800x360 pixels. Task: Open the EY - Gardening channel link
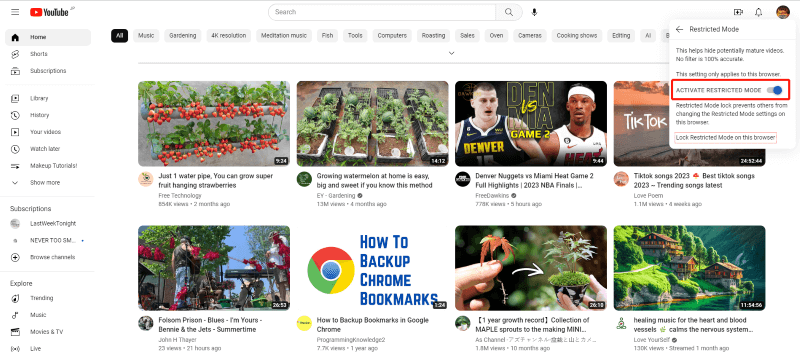click(336, 196)
